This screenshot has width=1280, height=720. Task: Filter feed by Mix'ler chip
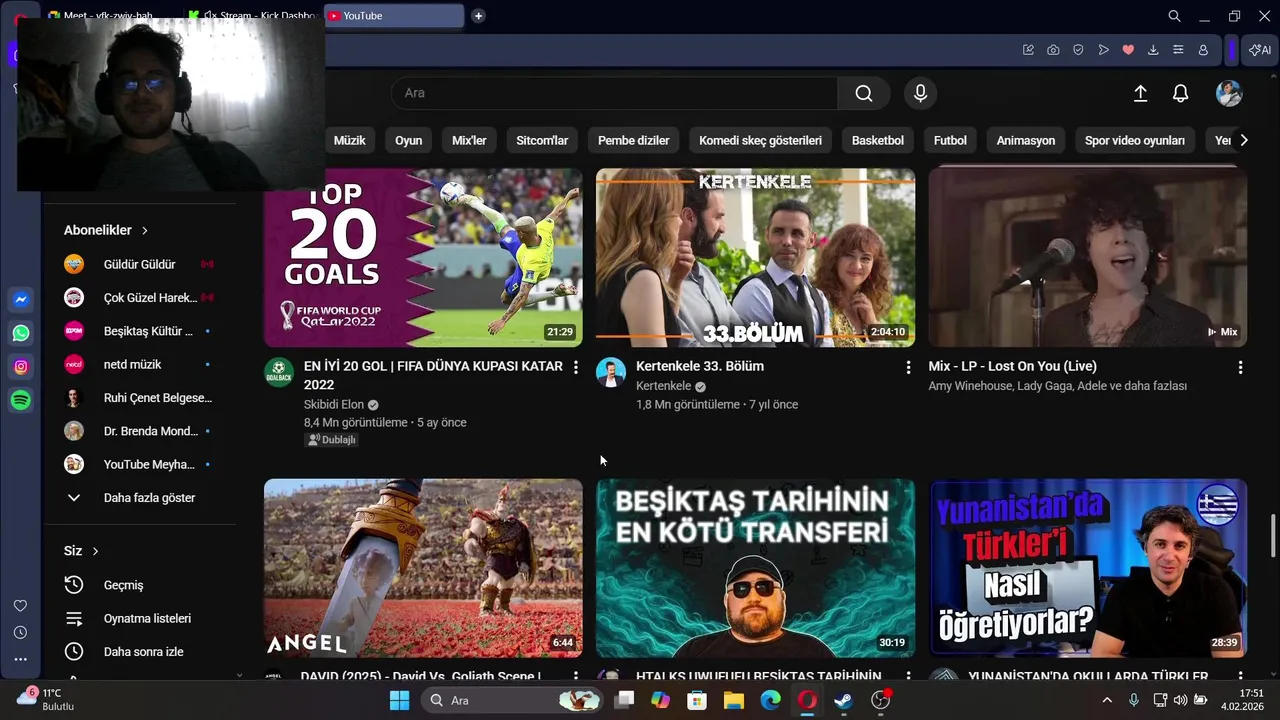tap(469, 140)
